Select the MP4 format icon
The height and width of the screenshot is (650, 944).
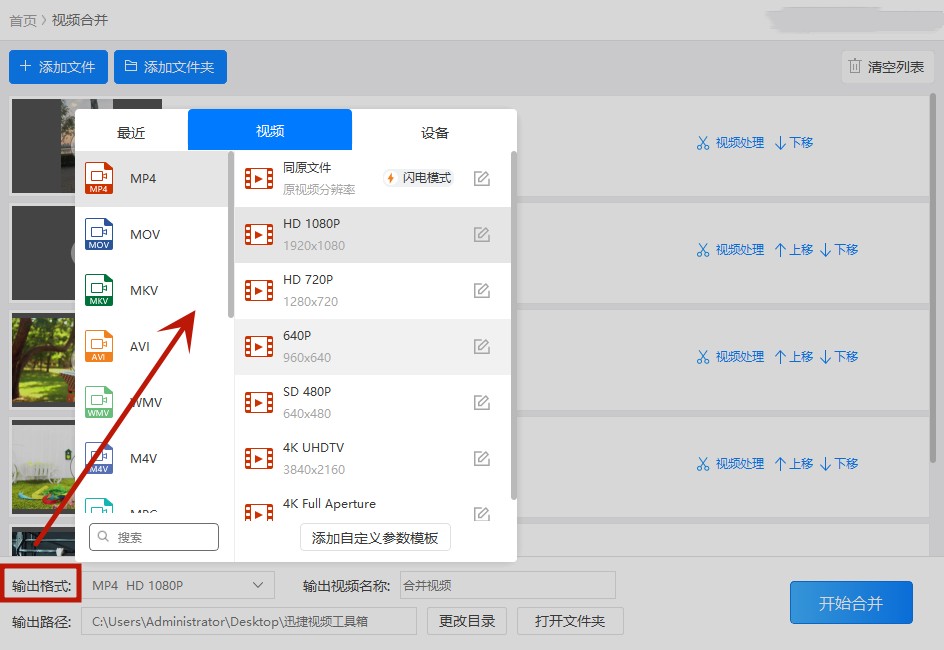click(100, 179)
